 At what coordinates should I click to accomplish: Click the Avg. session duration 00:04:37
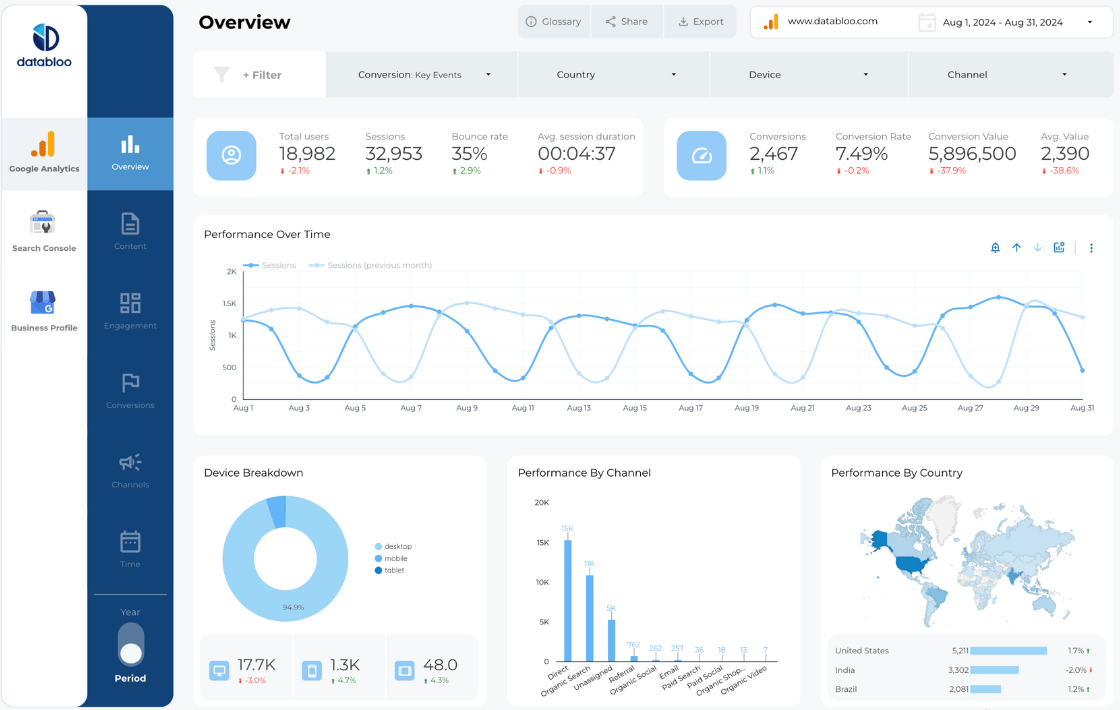pos(576,154)
